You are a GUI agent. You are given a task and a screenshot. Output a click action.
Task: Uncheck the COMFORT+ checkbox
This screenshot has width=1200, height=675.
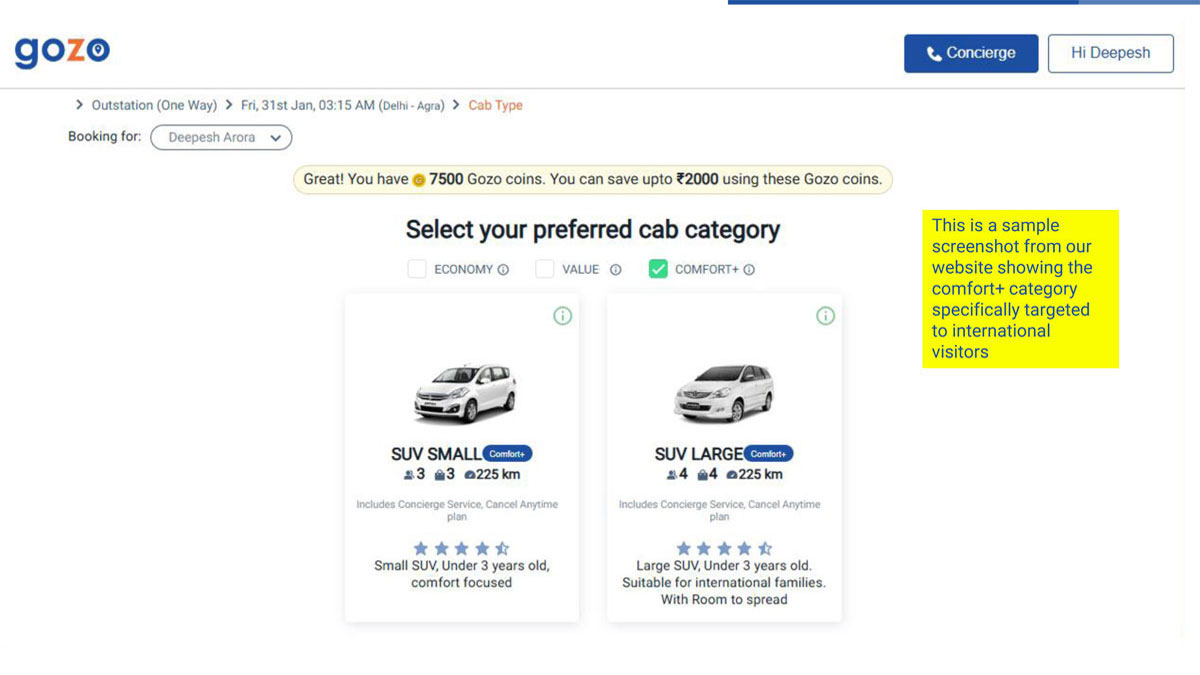[658, 269]
